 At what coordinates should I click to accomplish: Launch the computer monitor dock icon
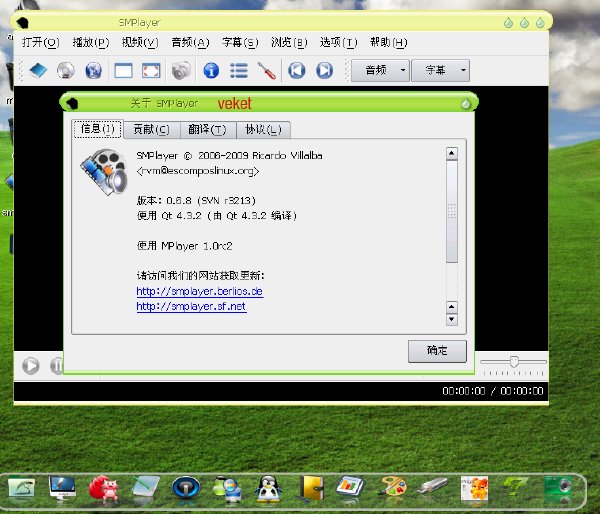[x=62, y=488]
